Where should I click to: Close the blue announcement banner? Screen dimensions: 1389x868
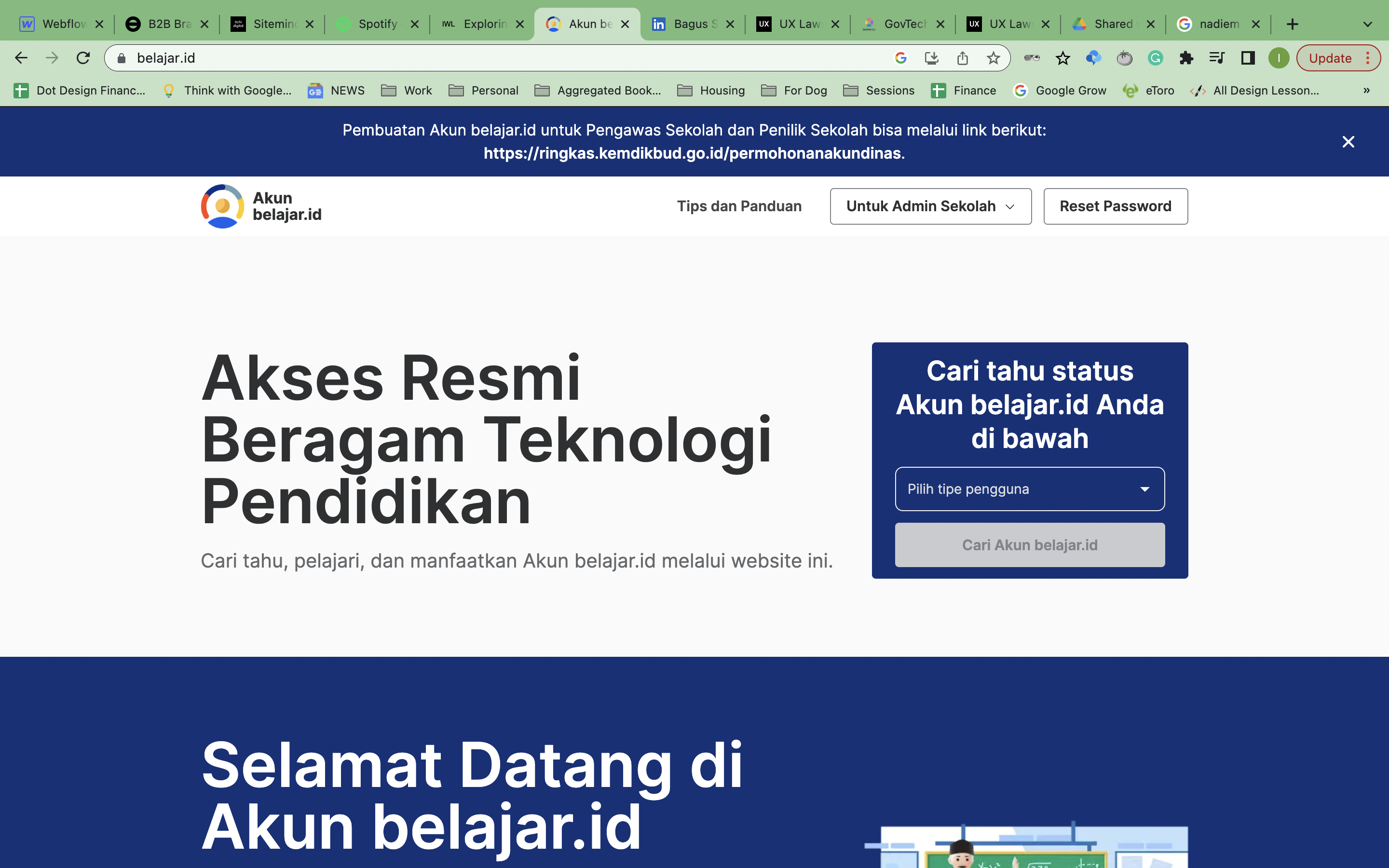(x=1348, y=141)
